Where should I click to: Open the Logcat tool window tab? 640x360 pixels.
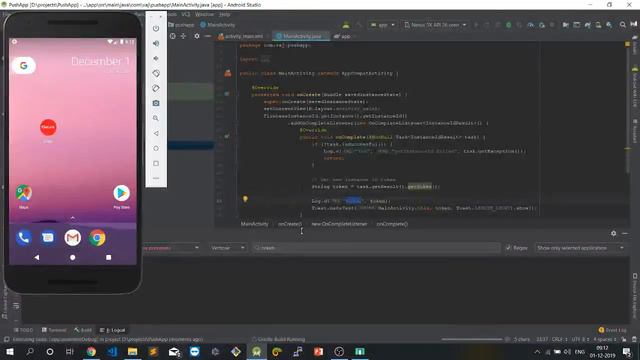point(113,330)
